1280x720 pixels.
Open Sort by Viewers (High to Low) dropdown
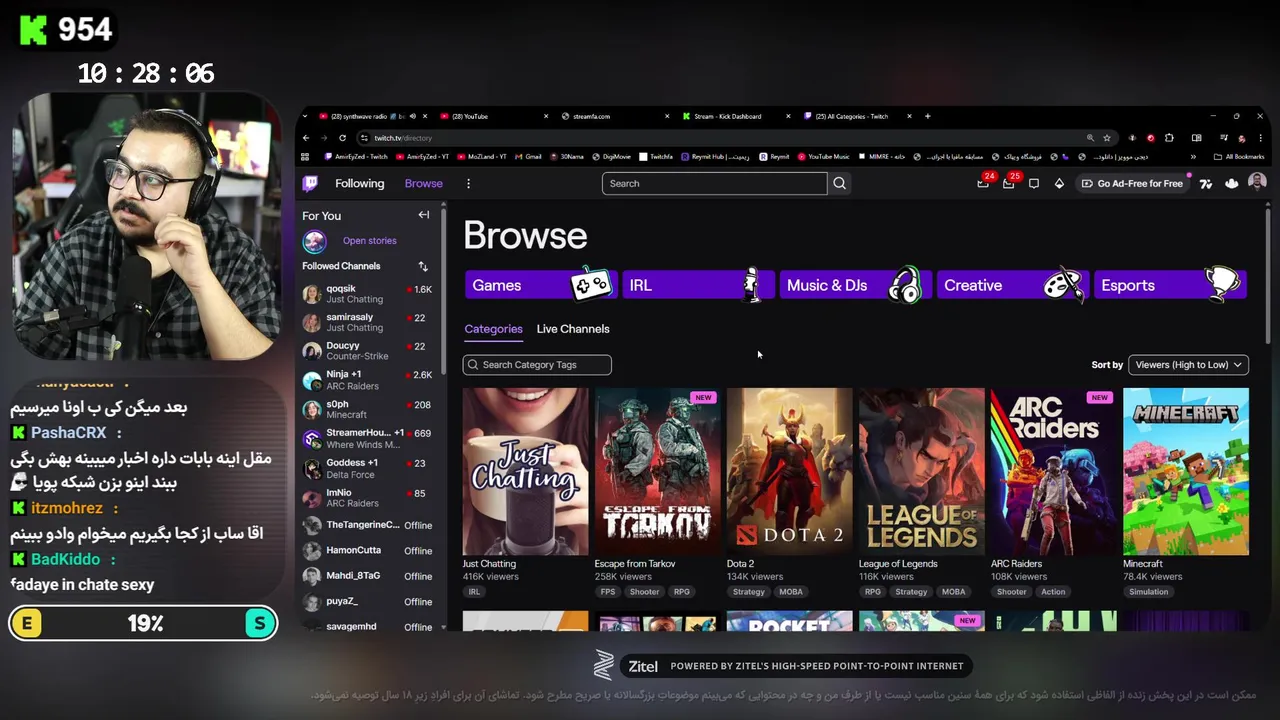pyautogui.click(x=1188, y=365)
